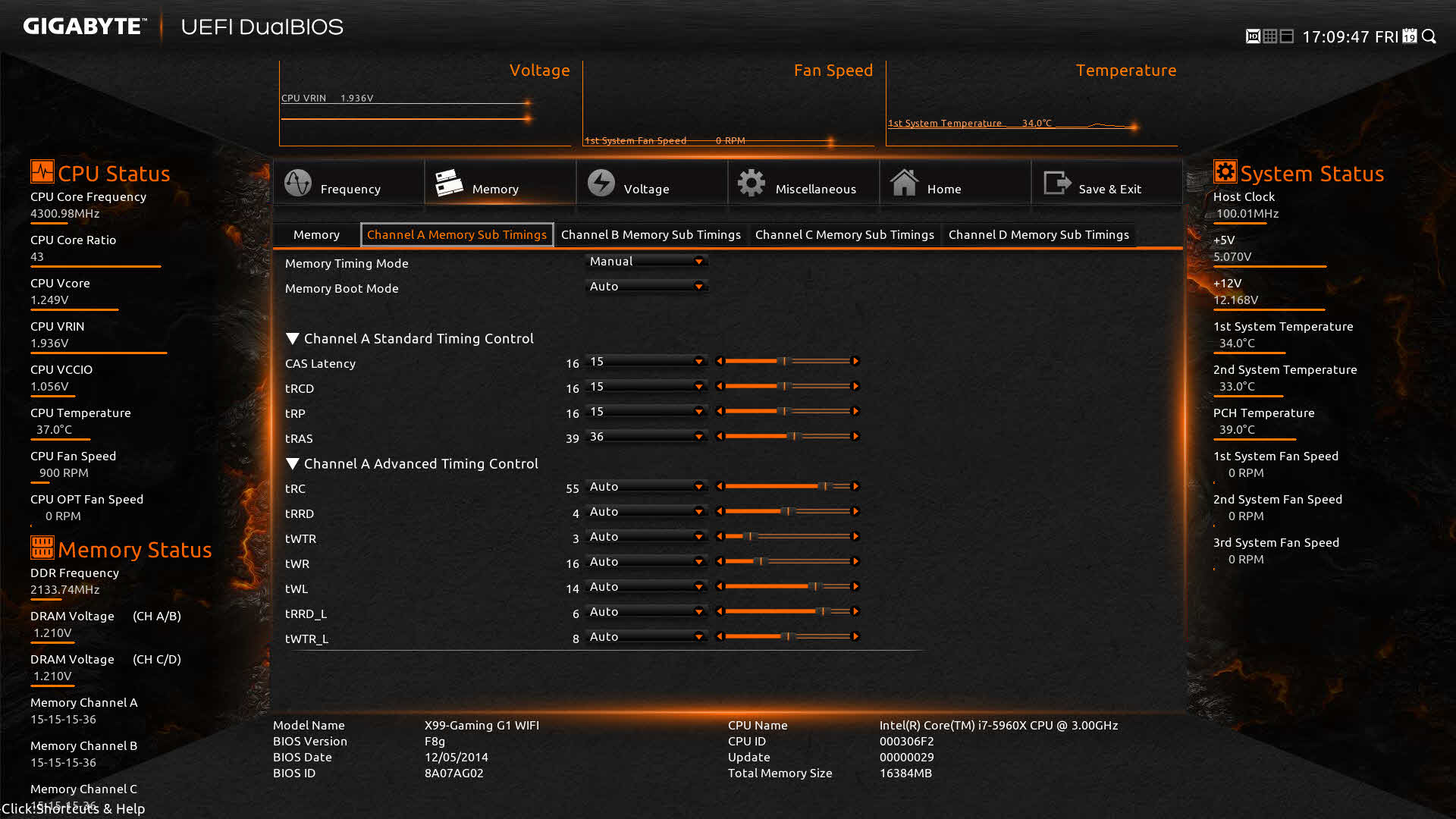
Task: Click the window layout mode icon
Action: point(1287,36)
